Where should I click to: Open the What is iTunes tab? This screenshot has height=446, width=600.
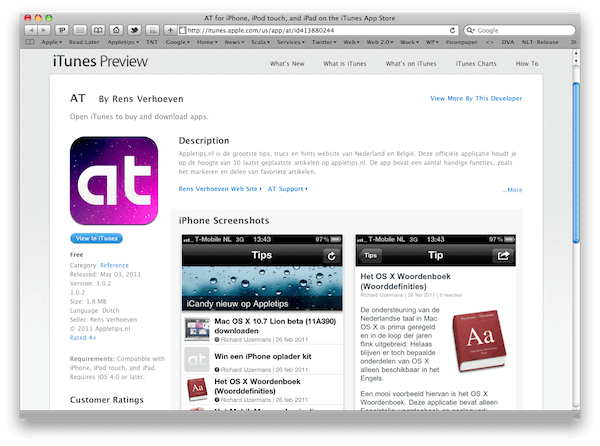pos(345,64)
